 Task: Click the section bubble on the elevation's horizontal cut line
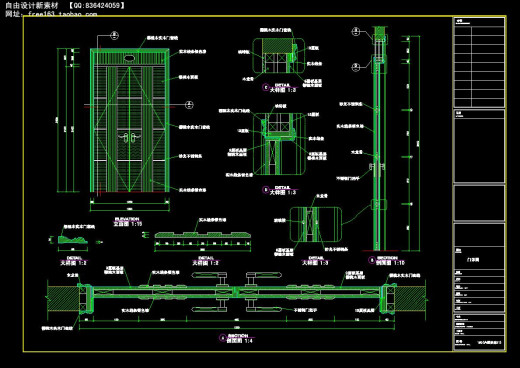(x=189, y=105)
